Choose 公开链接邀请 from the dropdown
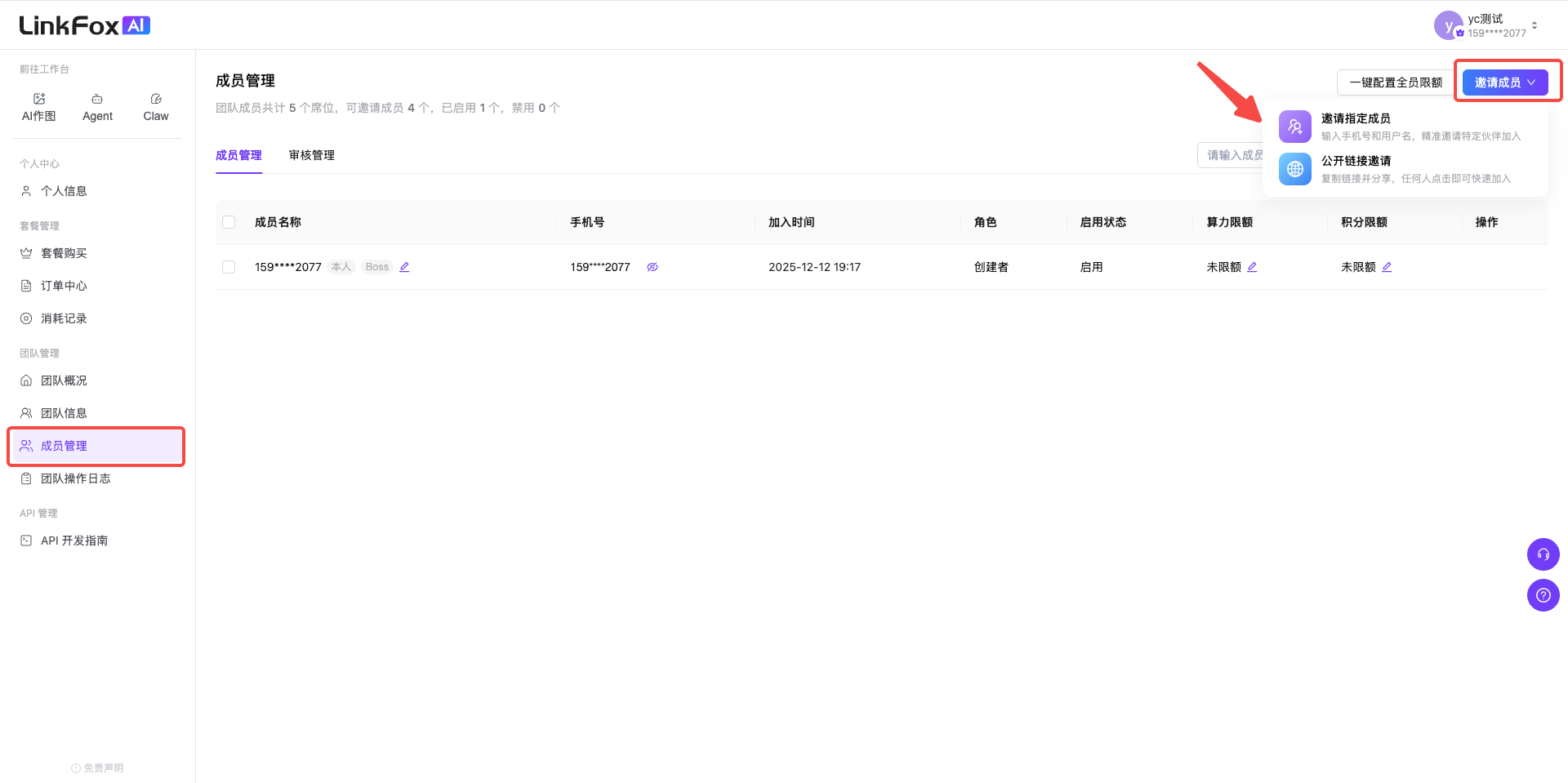The height and width of the screenshot is (783, 1568). click(1405, 169)
